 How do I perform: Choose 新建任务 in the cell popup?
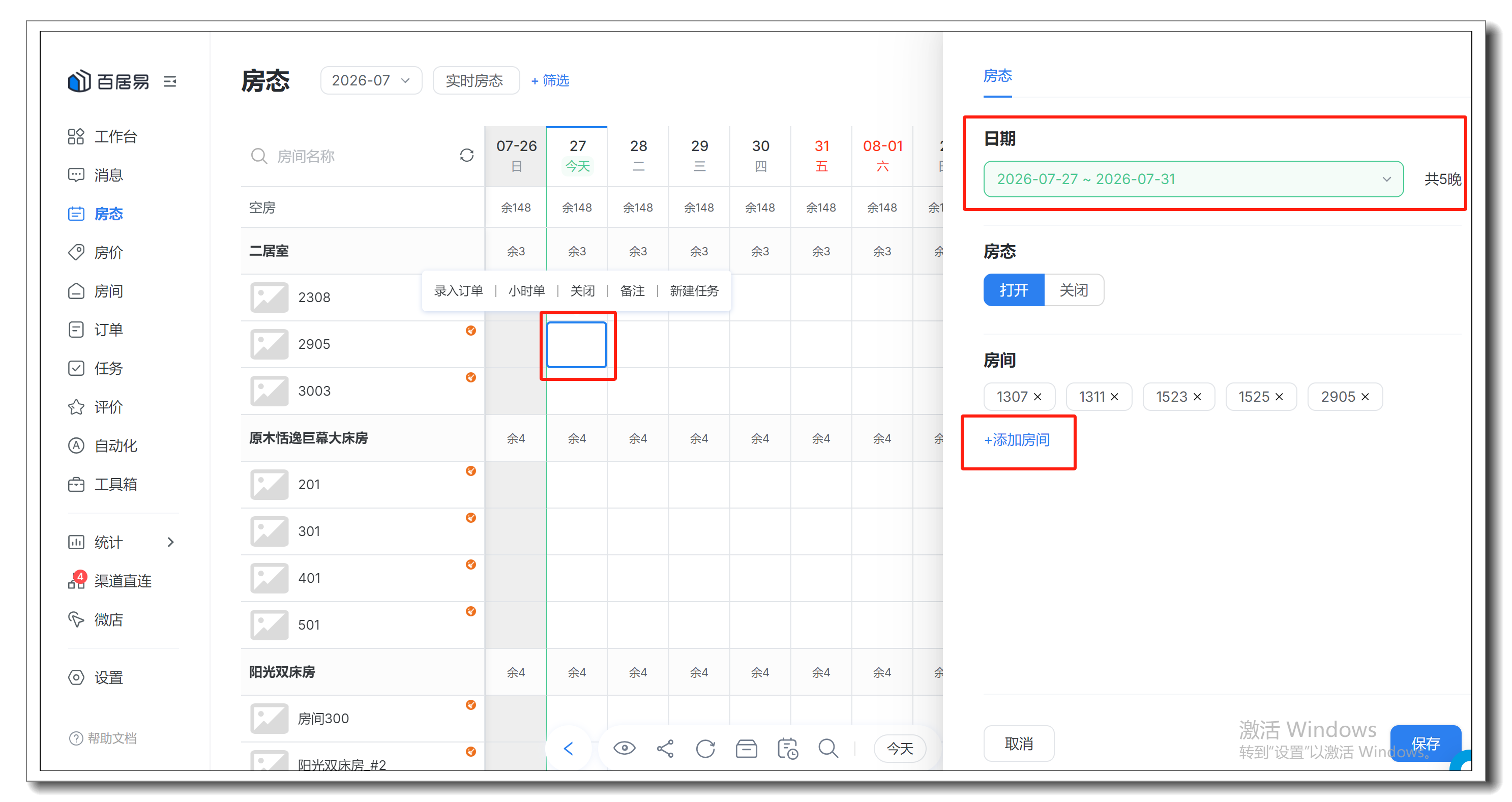click(694, 290)
